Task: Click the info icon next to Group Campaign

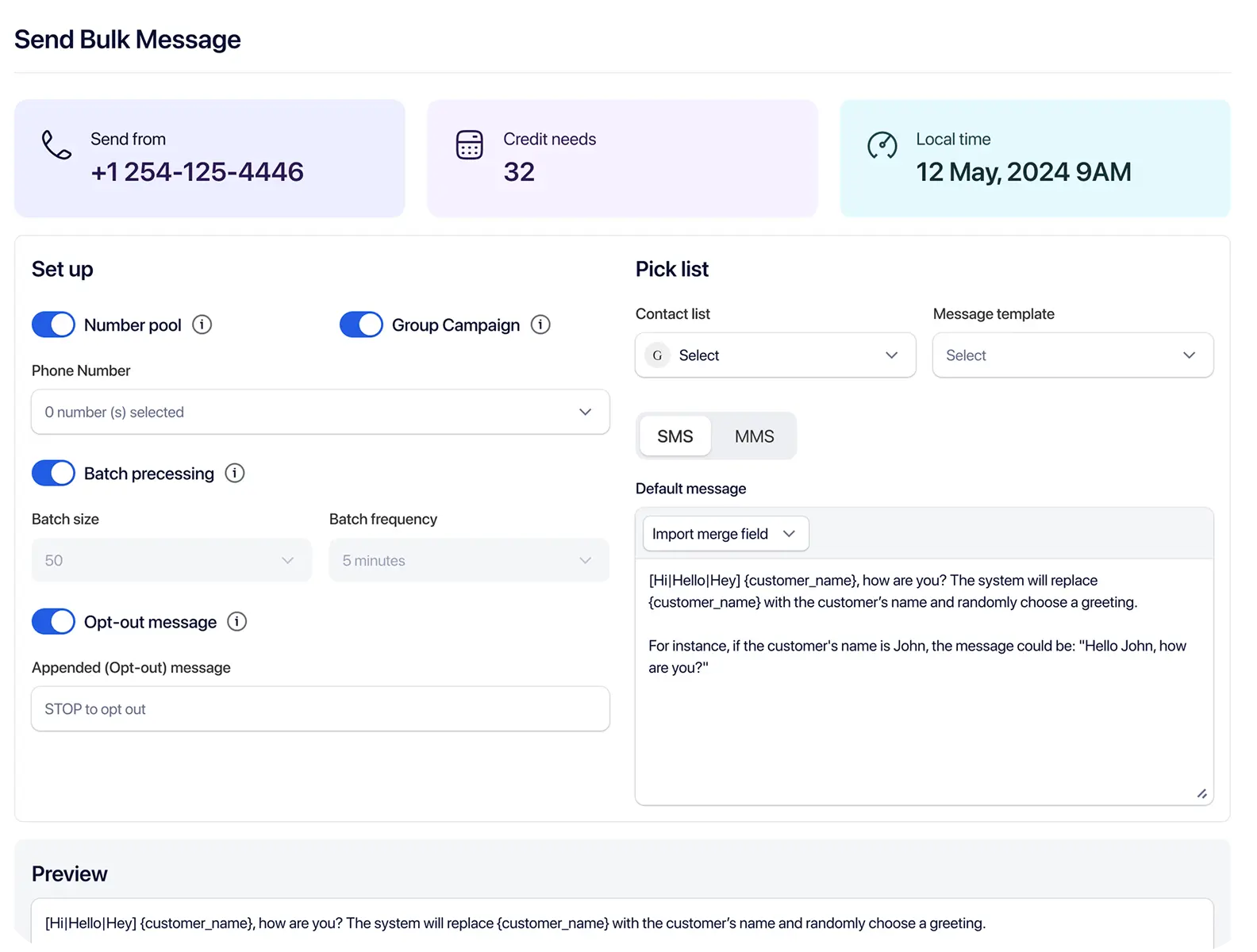Action: pyautogui.click(x=540, y=324)
